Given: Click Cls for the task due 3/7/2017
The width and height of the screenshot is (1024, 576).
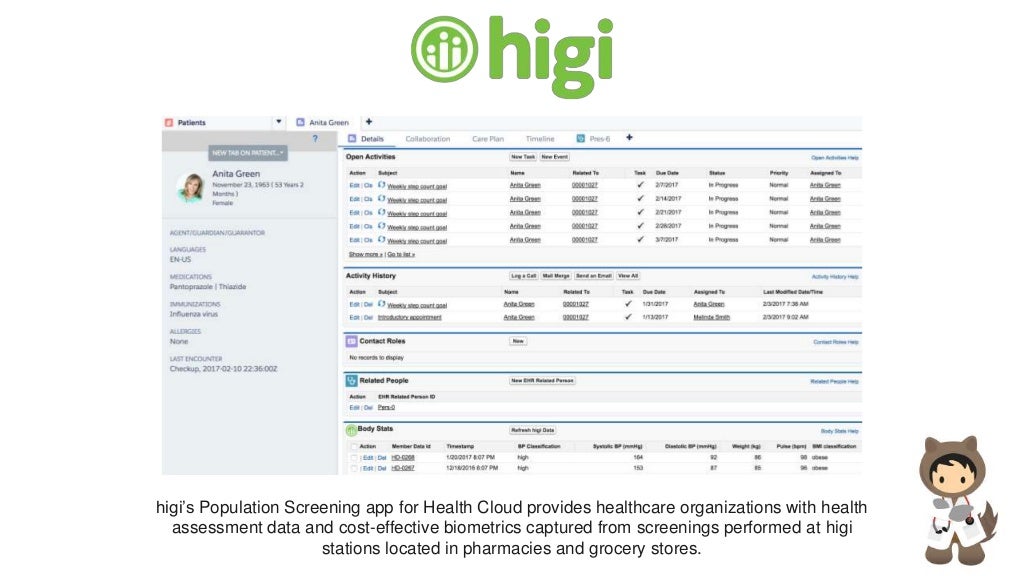Looking at the screenshot, I should (368, 240).
